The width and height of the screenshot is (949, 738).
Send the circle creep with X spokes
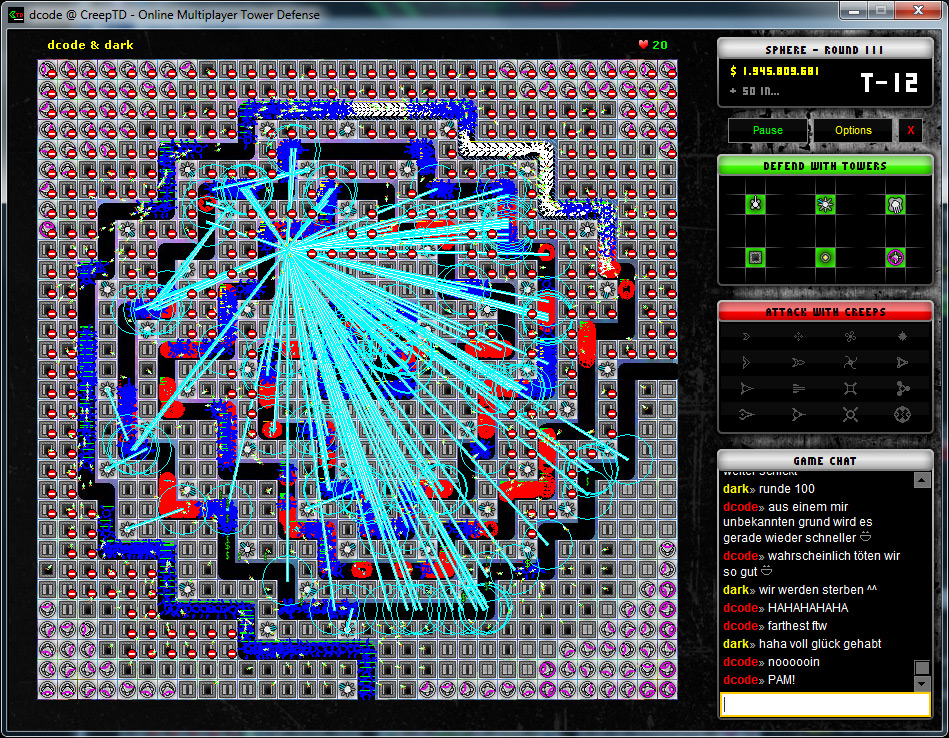click(x=850, y=415)
